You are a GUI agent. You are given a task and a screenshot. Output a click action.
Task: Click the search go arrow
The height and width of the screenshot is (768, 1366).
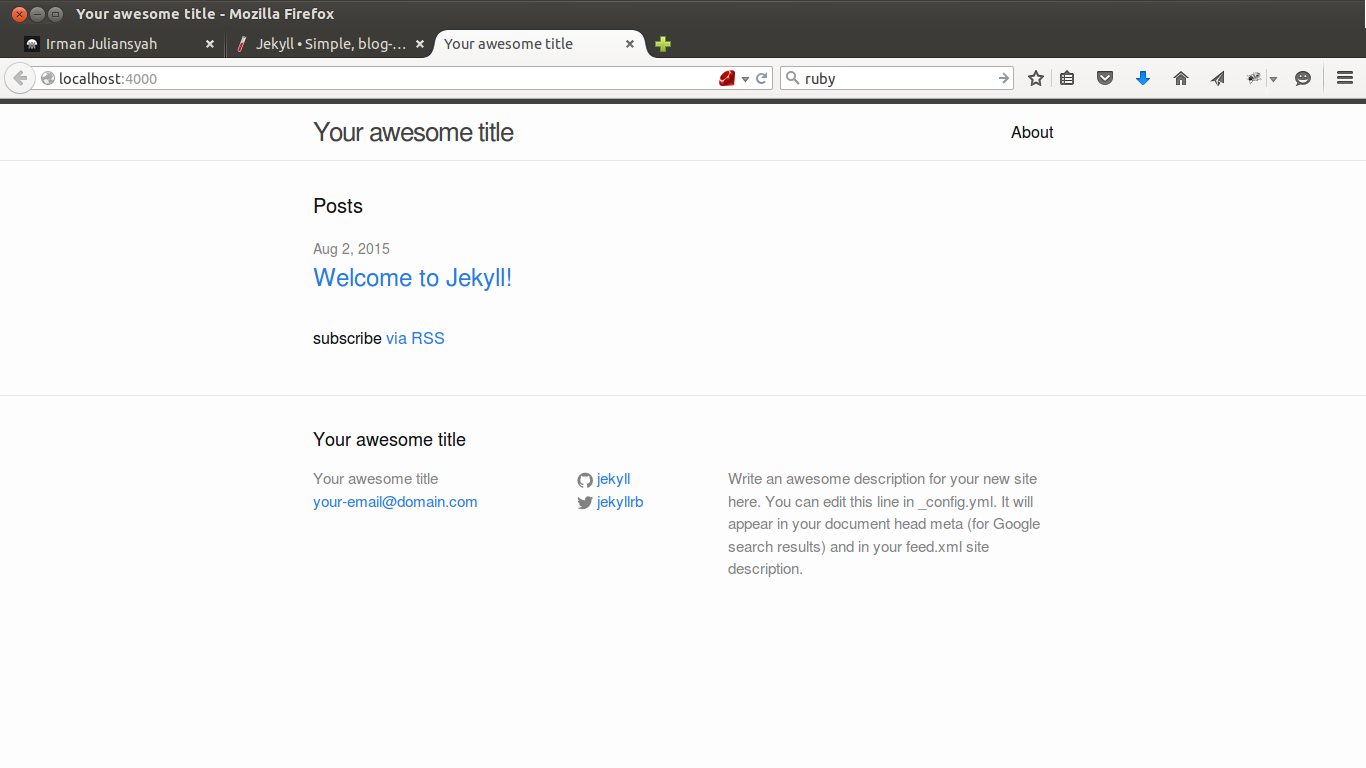(x=1004, y=78)
